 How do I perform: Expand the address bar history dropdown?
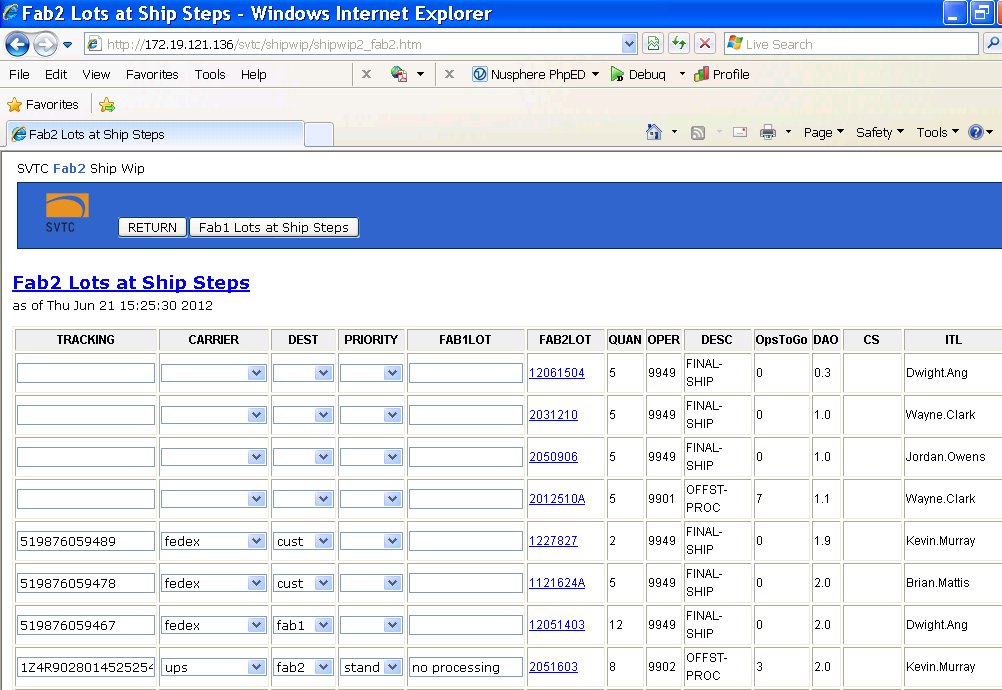click(629, 44)
